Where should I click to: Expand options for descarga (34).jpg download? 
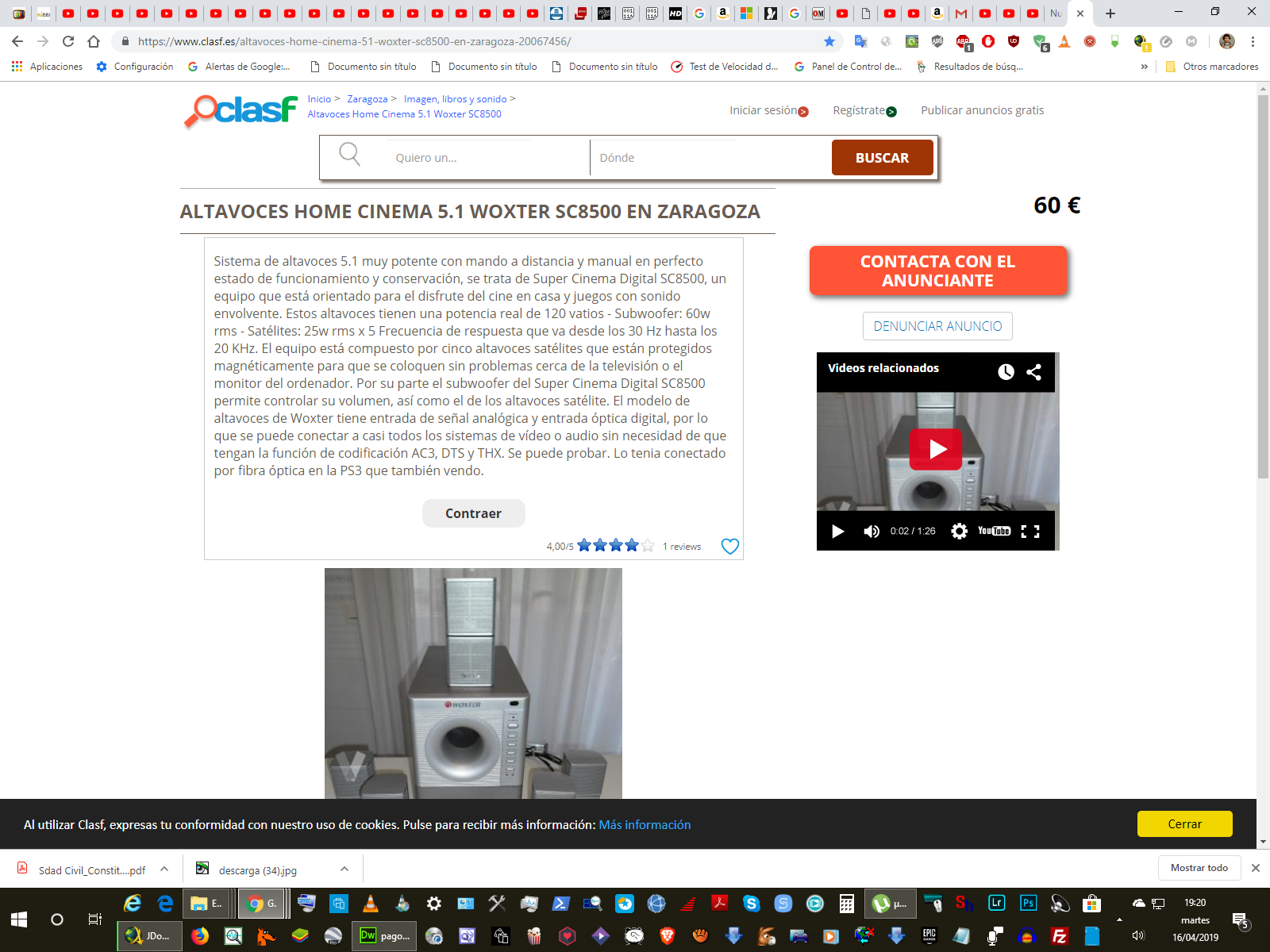pyautogui.click(x=344, y=869)
